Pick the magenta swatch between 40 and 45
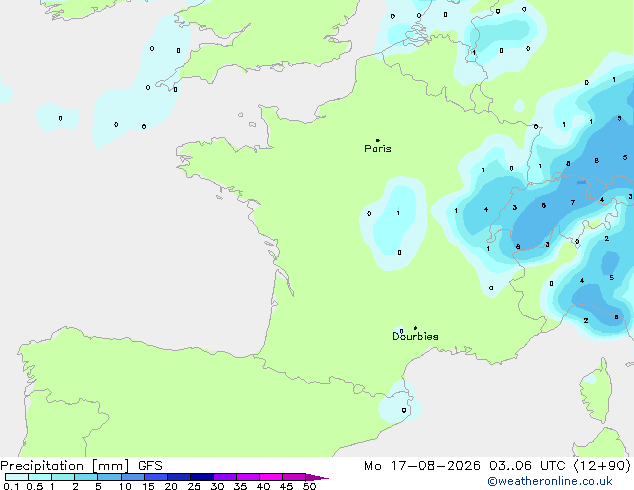The height and width of the screenshot is (490, 634). tap(271, 477)
